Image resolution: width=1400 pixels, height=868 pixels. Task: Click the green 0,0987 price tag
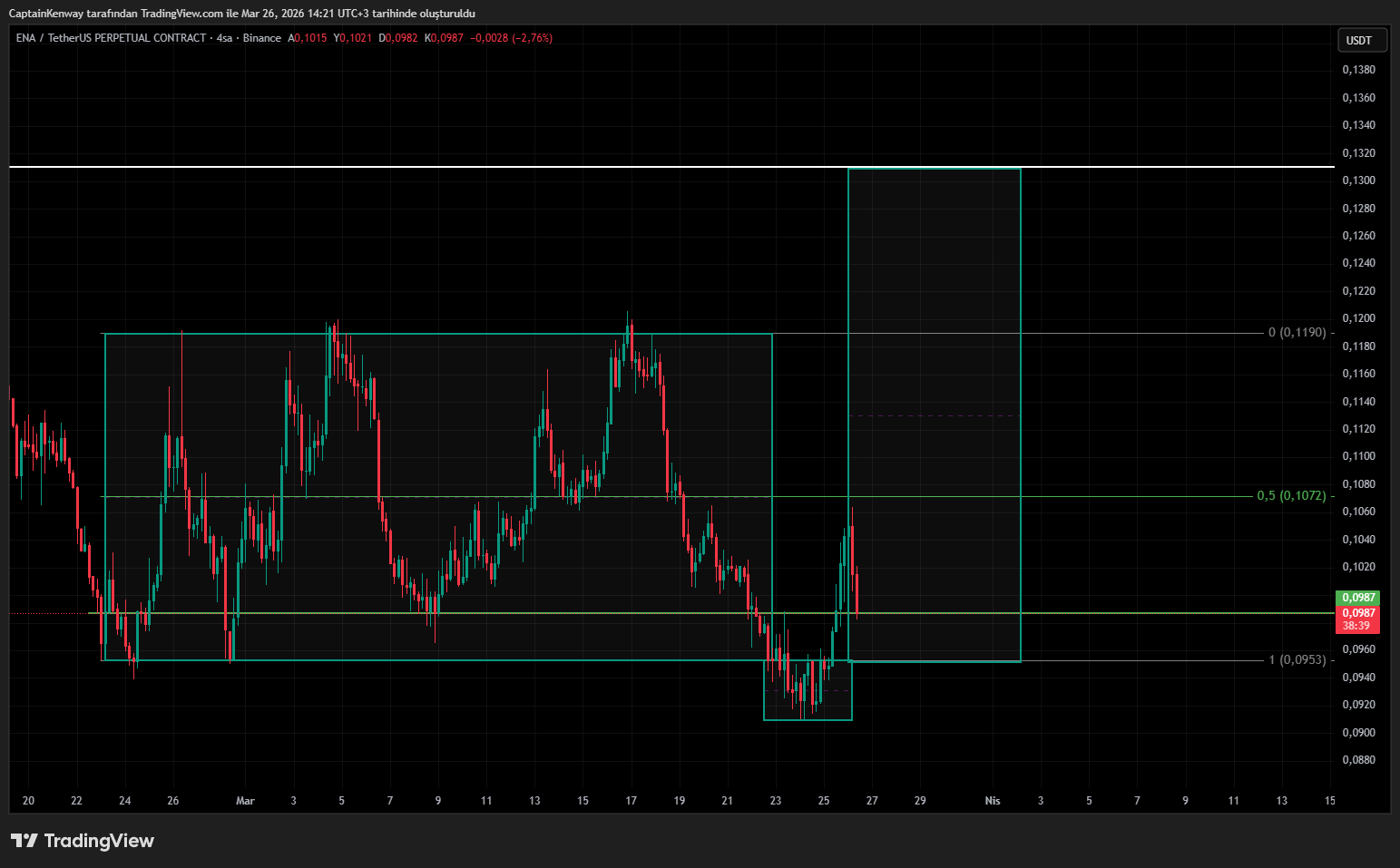tap(1357, 598)
